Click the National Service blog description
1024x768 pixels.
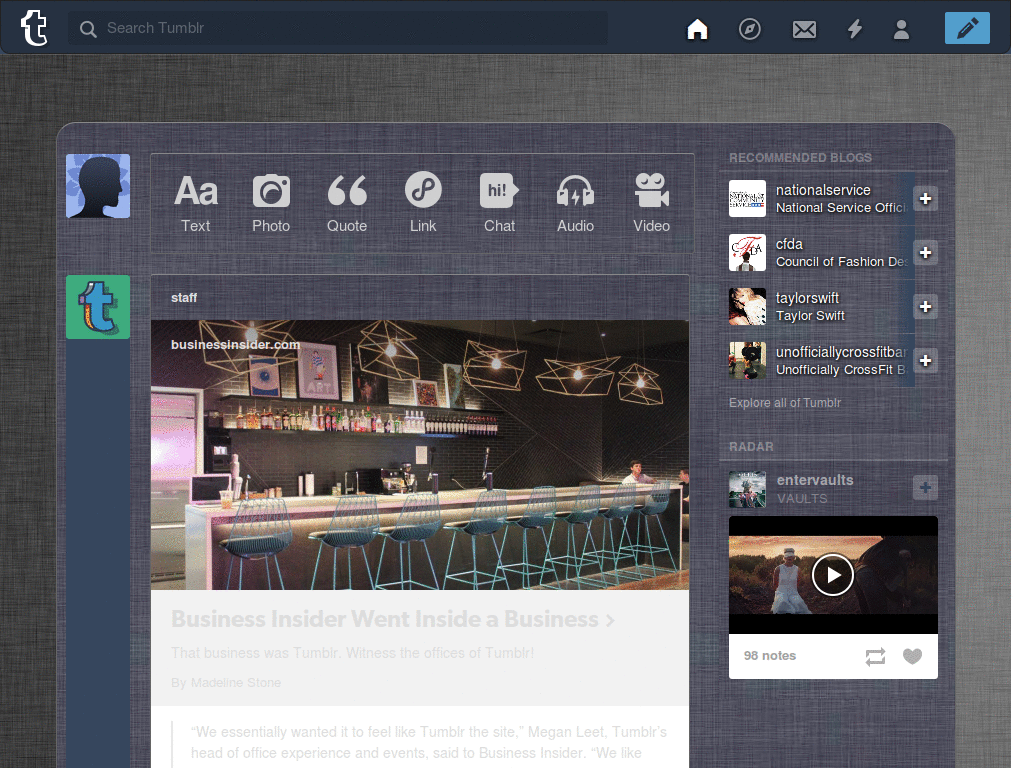click(x=841, y=208)
